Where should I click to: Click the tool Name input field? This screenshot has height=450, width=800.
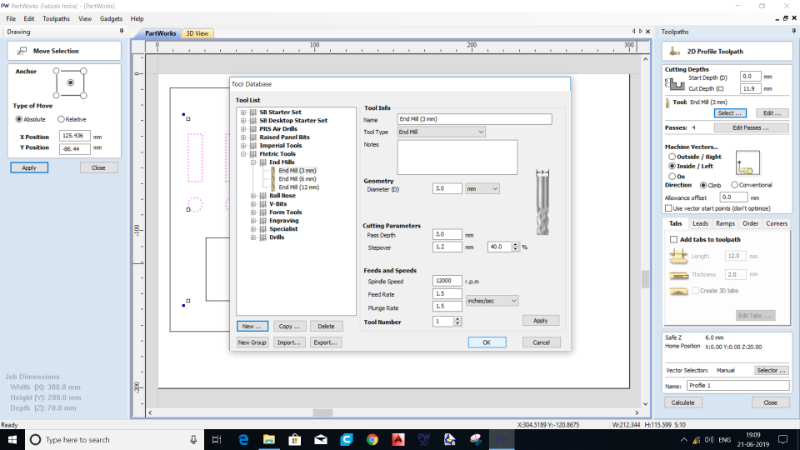pyautogui.click(x=474, y=119)
